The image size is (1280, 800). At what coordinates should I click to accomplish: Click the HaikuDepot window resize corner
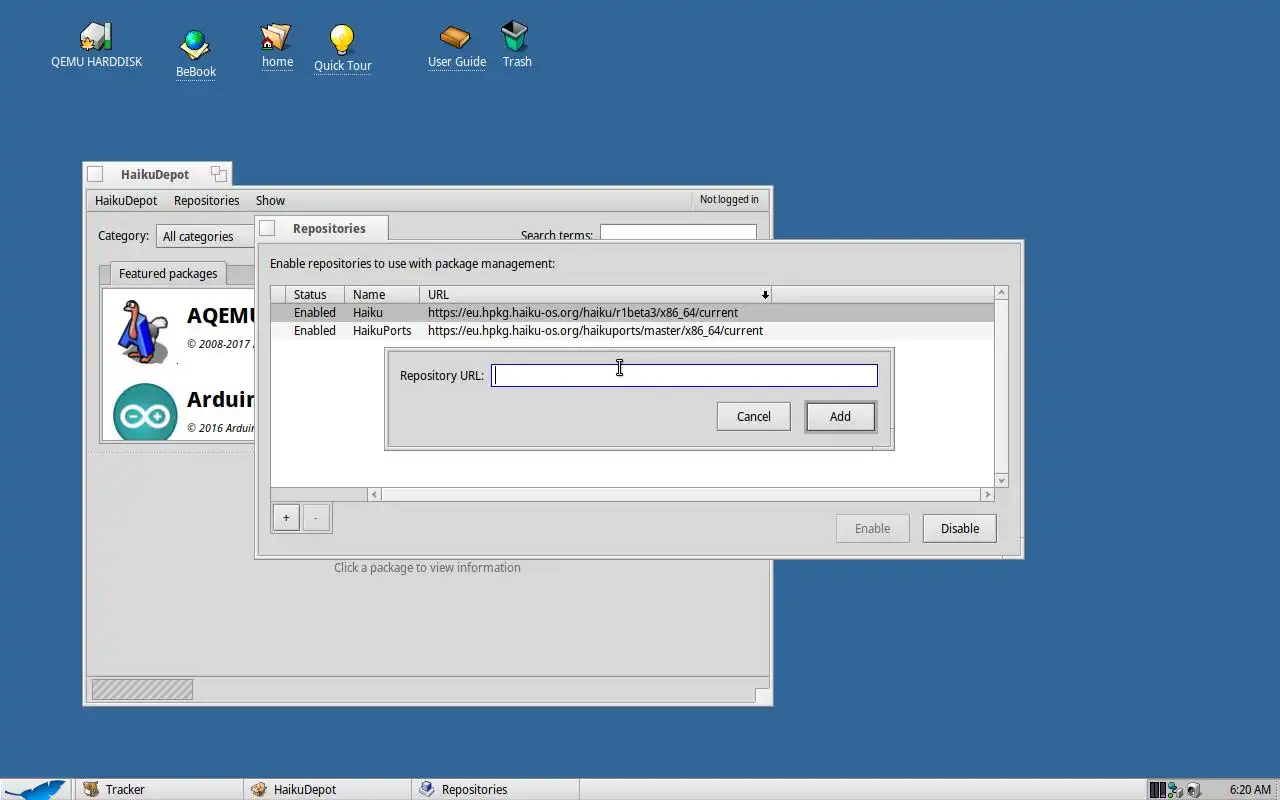(762, 696)
